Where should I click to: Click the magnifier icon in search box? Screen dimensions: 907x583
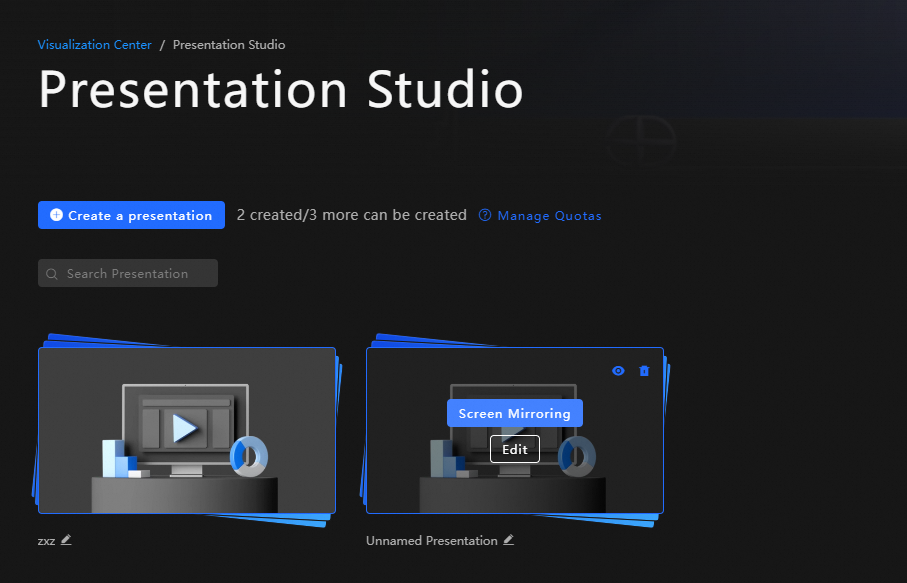51,274
